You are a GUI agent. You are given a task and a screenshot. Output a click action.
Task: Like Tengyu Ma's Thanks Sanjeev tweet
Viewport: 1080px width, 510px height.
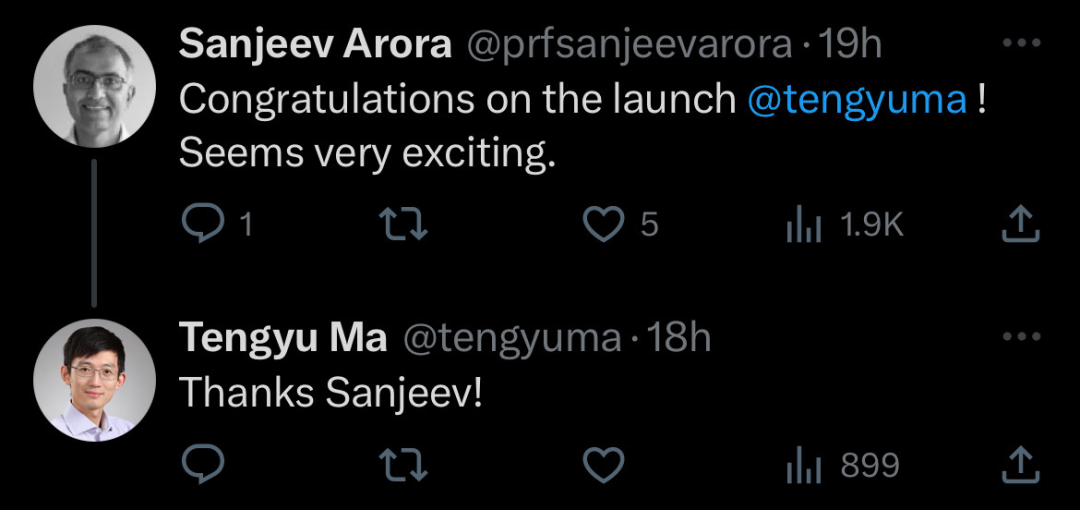(x=603, y=464)
